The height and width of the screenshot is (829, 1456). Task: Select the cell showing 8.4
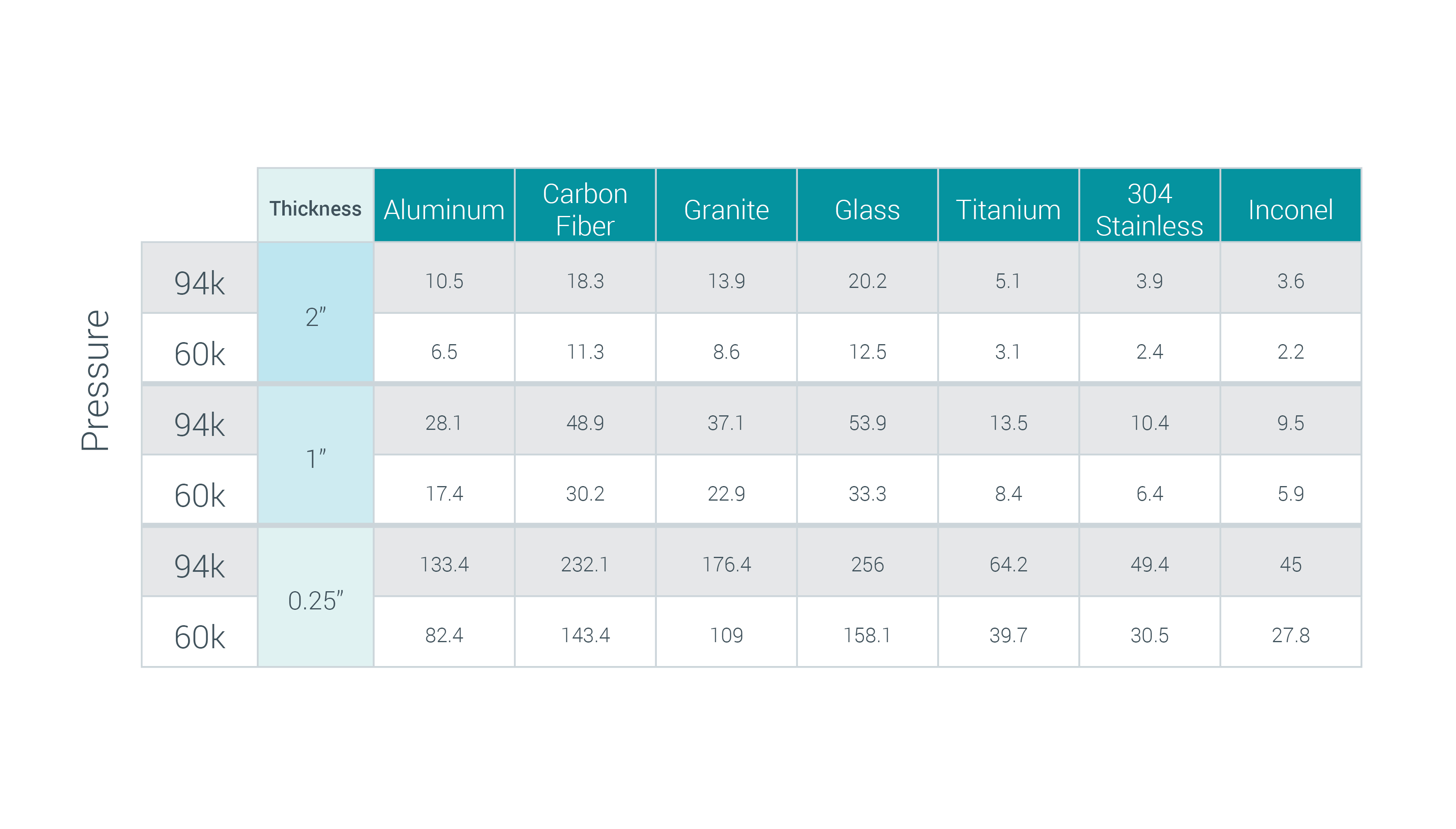click(x=1008, y=493)
